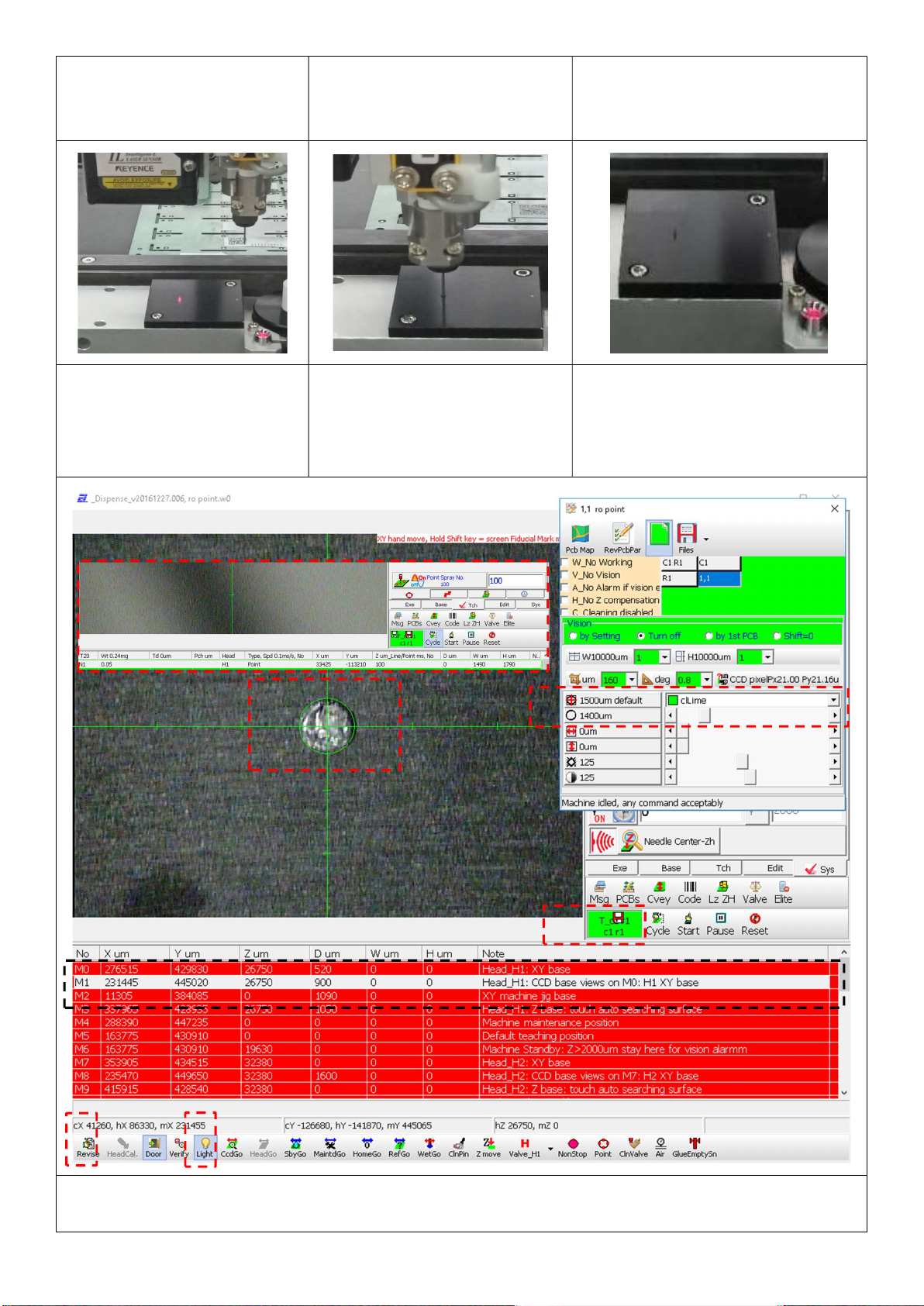Screen dimensions: 924x1306
Task: Click the green T_c1r1 save button
Action: tap(614, 925)
